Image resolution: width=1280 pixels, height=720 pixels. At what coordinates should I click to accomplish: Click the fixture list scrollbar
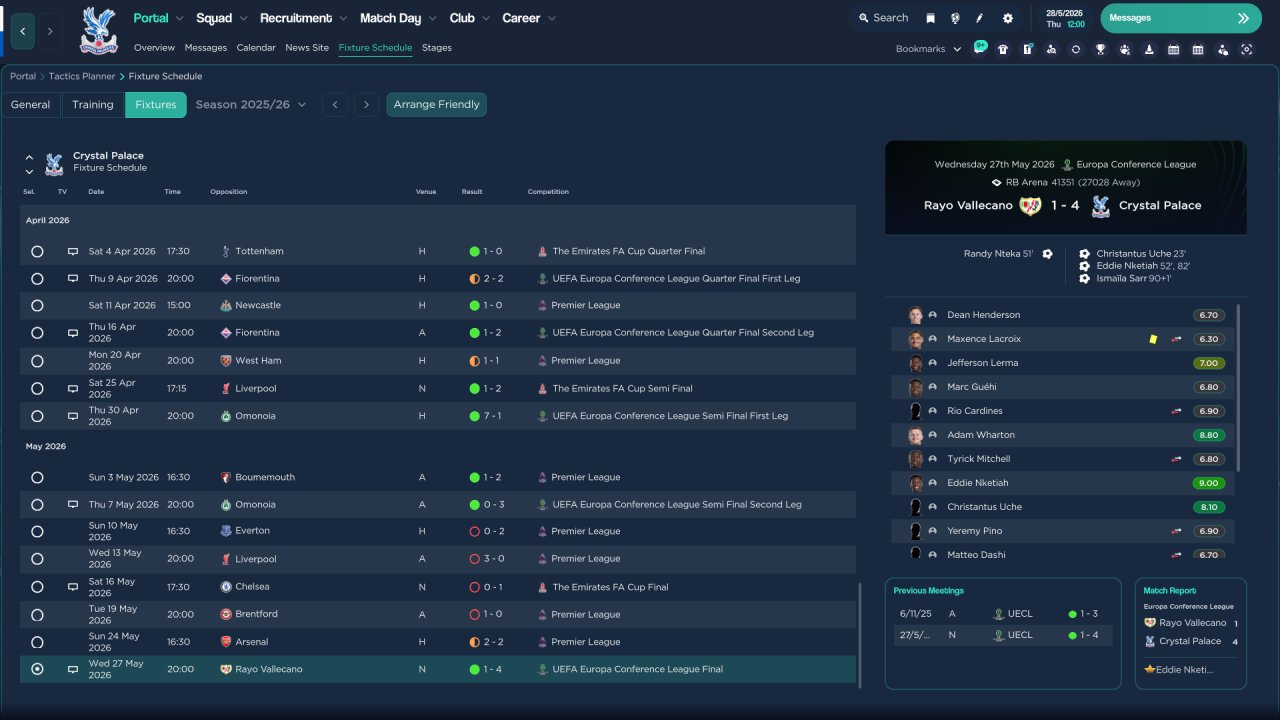[x=859, y=634]
